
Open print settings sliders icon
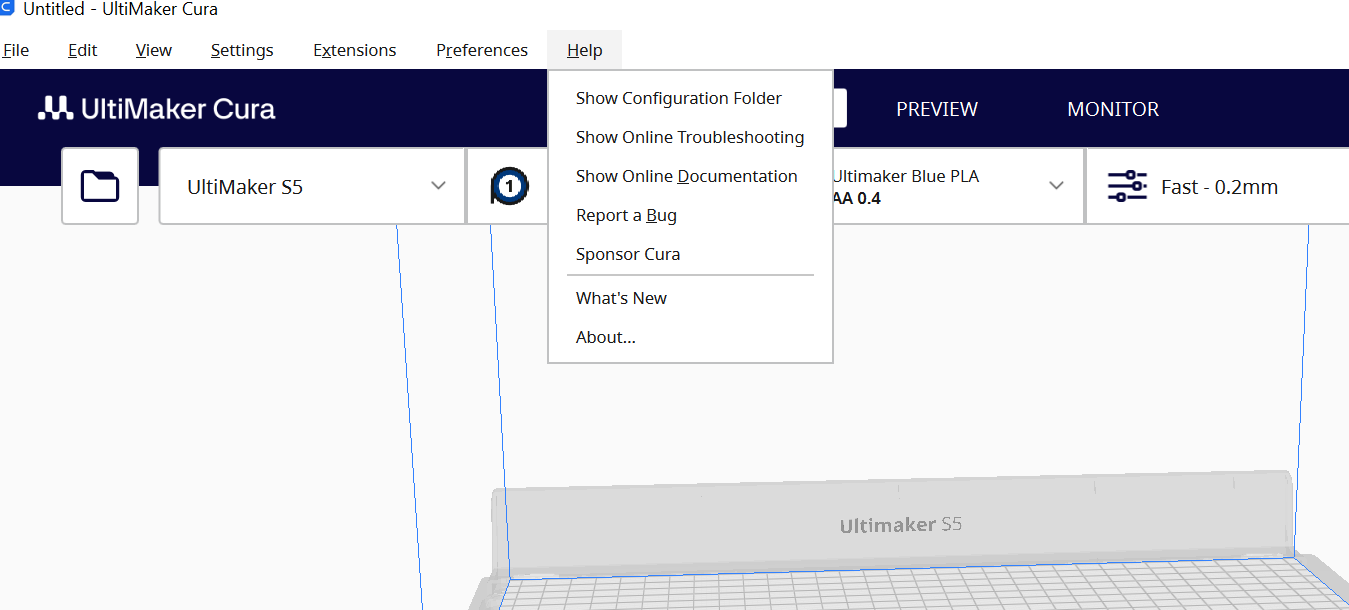click(1127, 187)
